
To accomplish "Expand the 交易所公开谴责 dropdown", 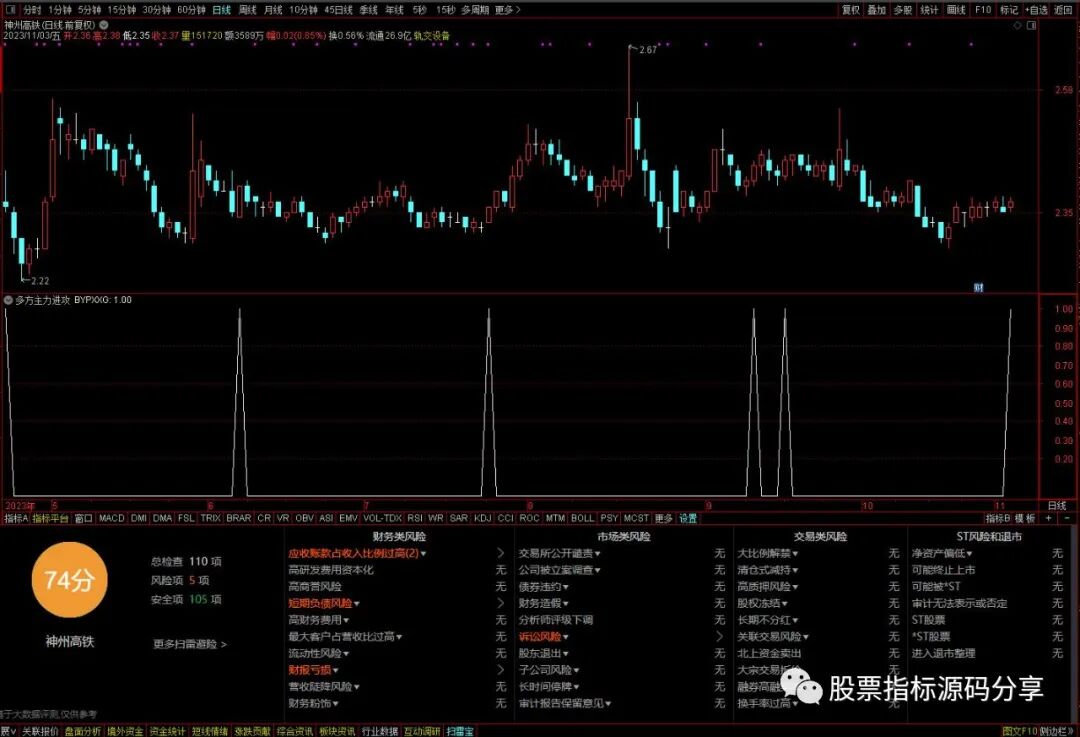I will click(x=597, y=554).
